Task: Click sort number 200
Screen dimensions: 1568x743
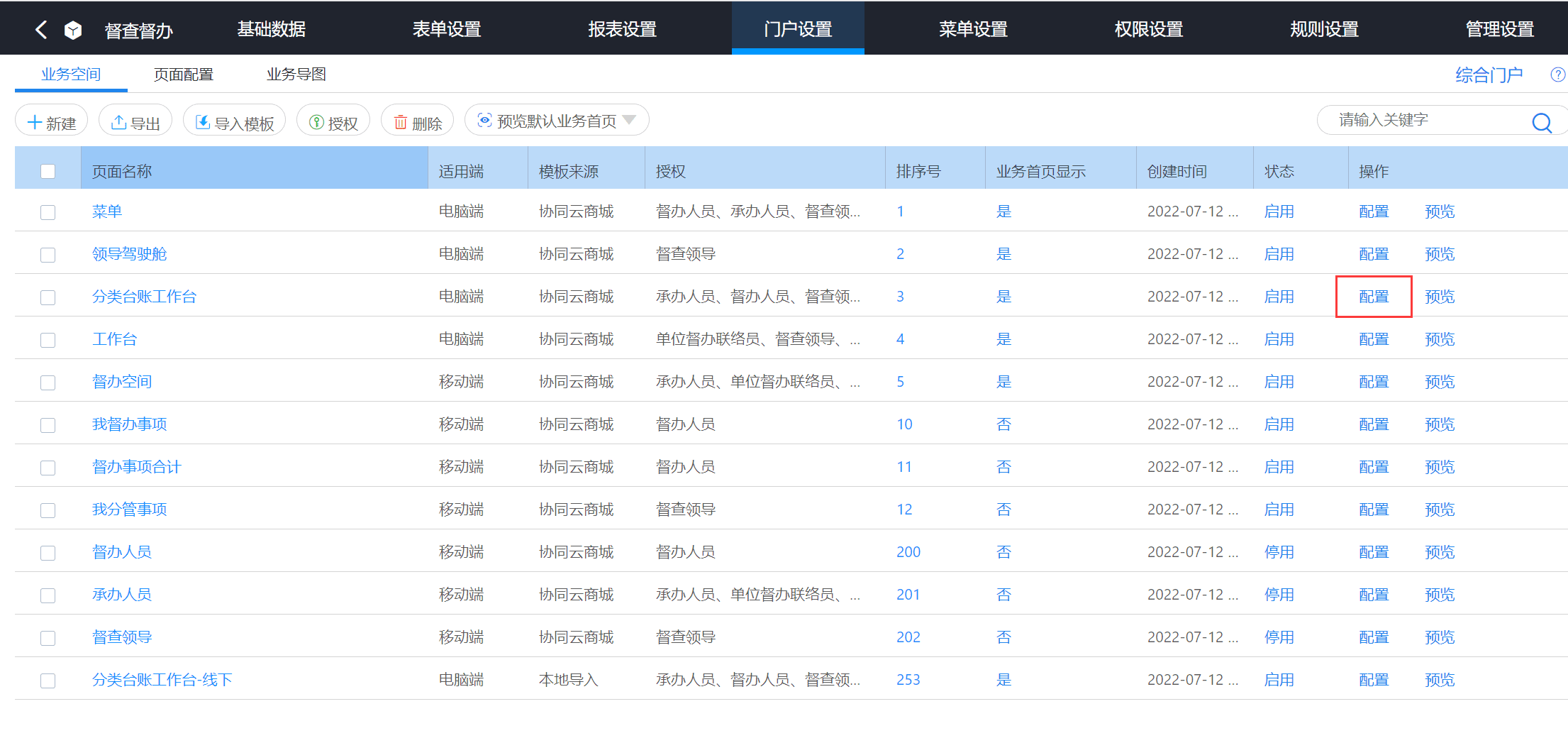Action: (908, 552)
